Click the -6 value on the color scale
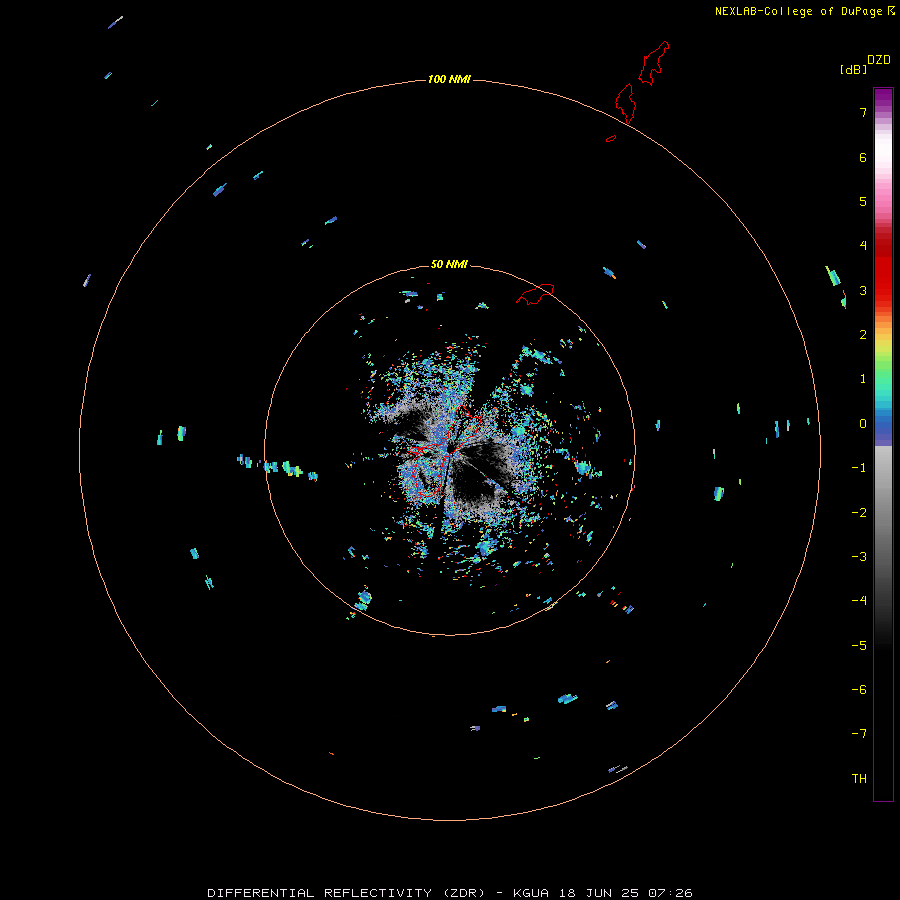 pos(859,690)
